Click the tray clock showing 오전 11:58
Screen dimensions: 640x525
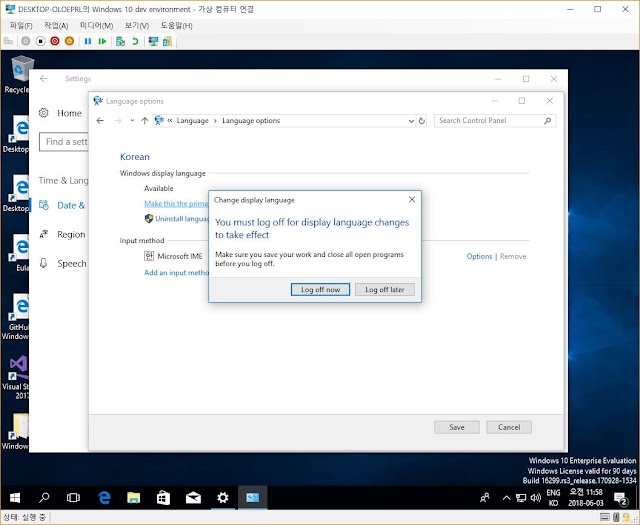[586, 498]
